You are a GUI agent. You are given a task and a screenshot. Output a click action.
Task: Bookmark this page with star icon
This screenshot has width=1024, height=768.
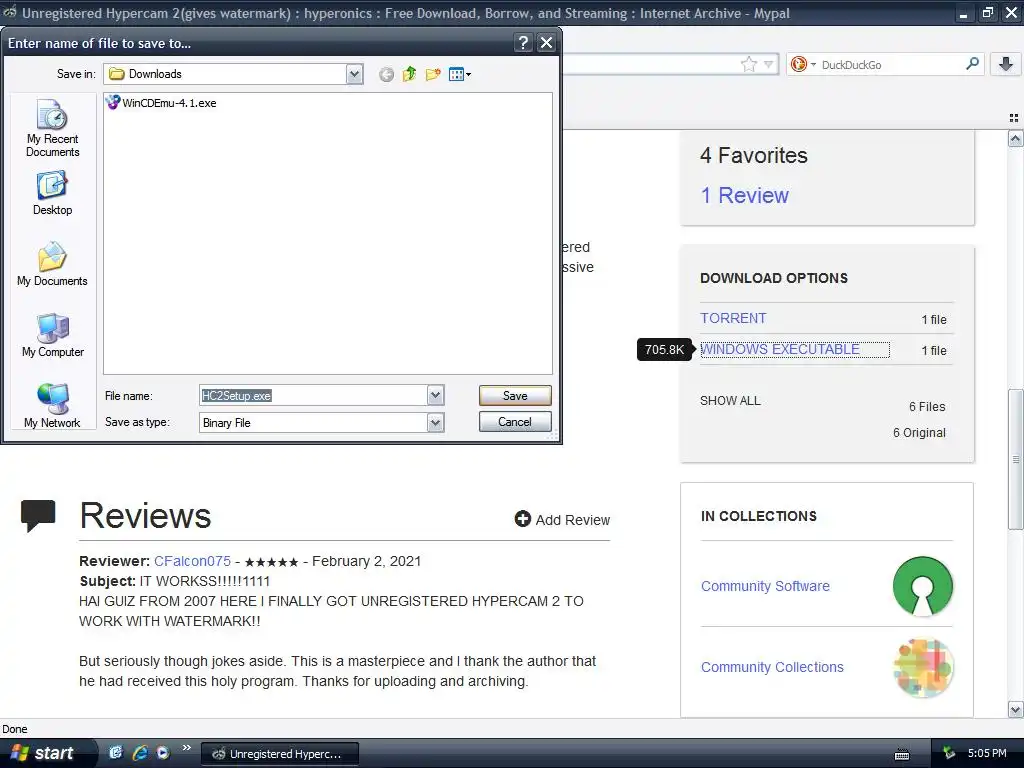pyautogui.click(x=748, y=64)
